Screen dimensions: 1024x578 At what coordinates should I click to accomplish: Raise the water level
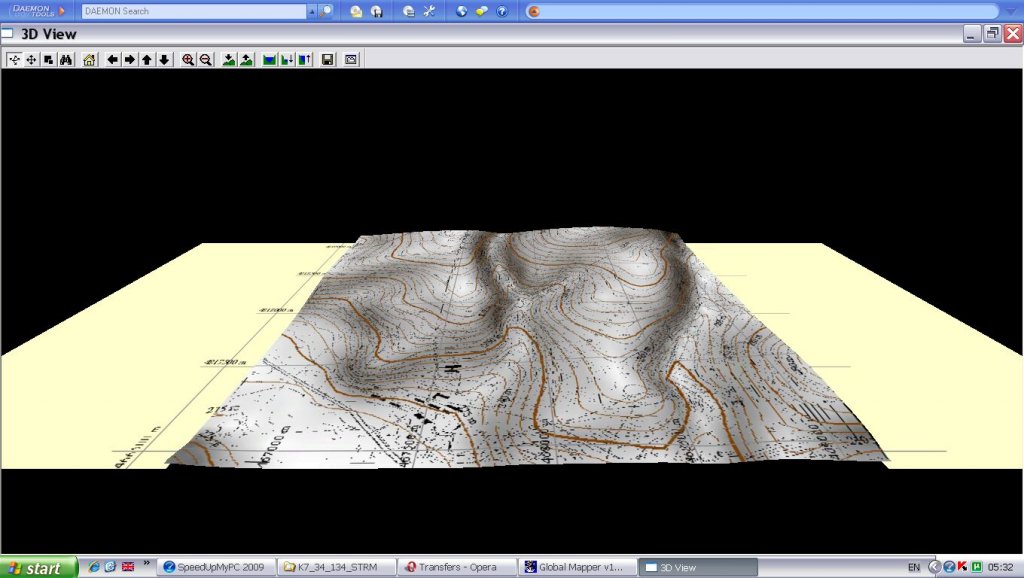(x=305, y=60)
